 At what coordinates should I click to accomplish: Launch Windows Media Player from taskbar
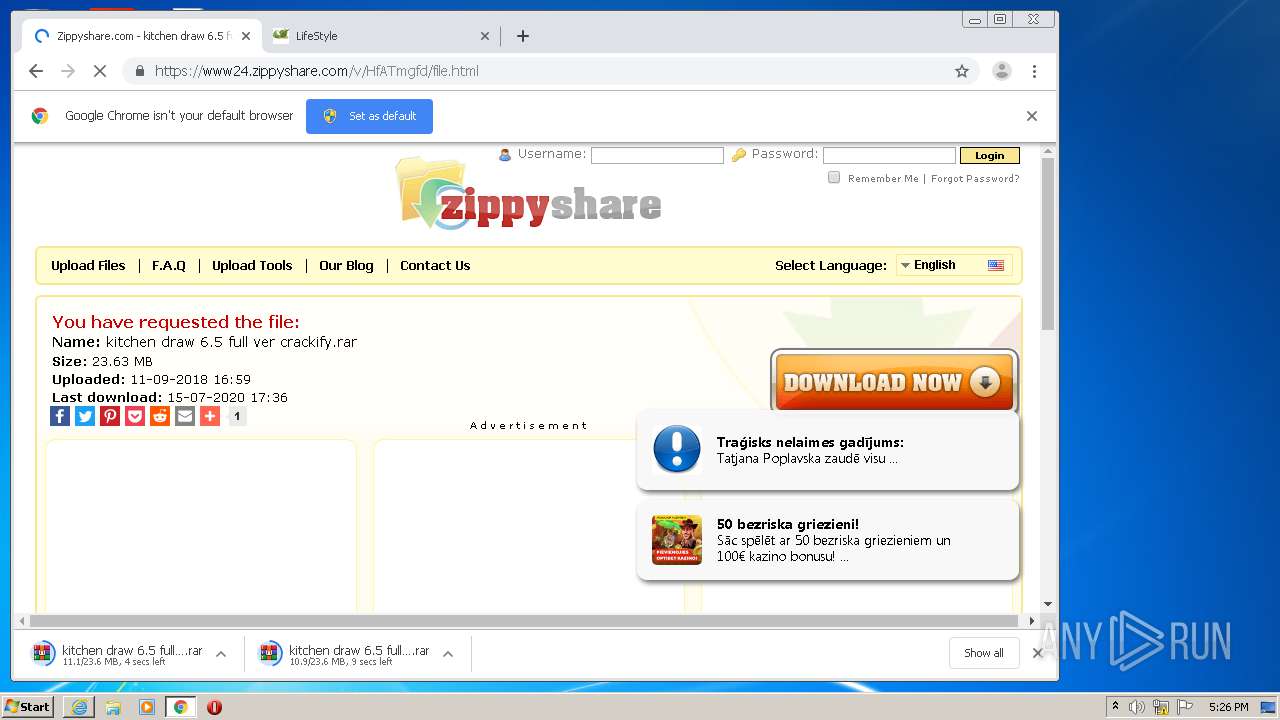pyautogui.click(x=147, y=707)
